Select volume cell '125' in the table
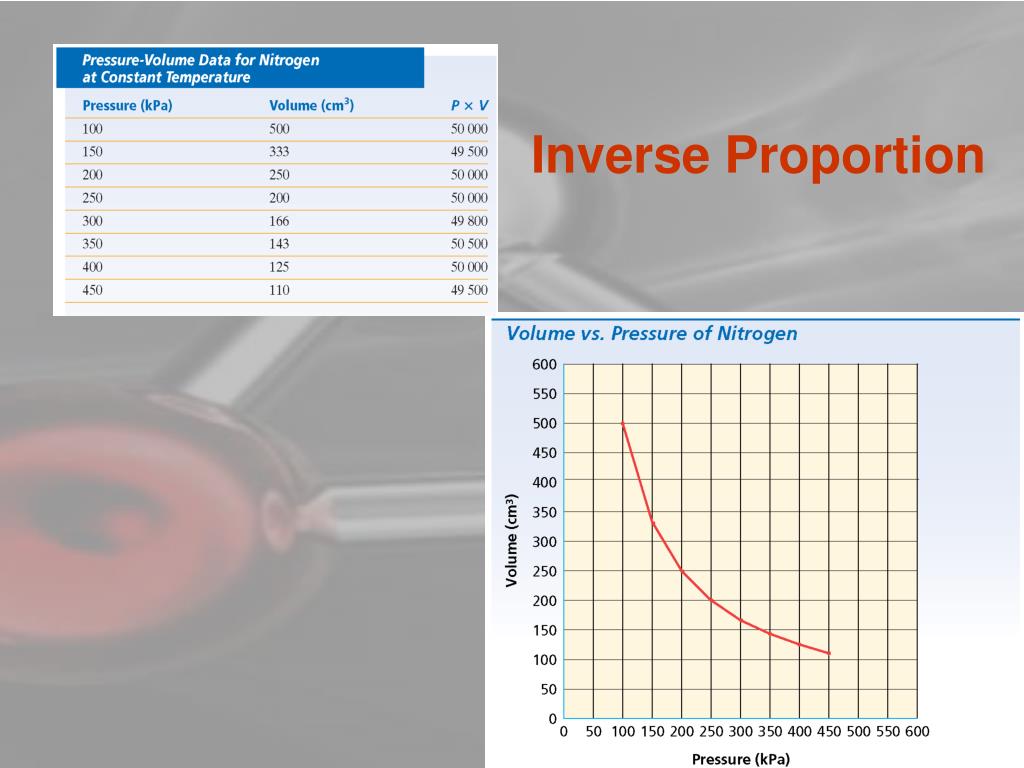1024x768 pixels. tap(279, 266)
